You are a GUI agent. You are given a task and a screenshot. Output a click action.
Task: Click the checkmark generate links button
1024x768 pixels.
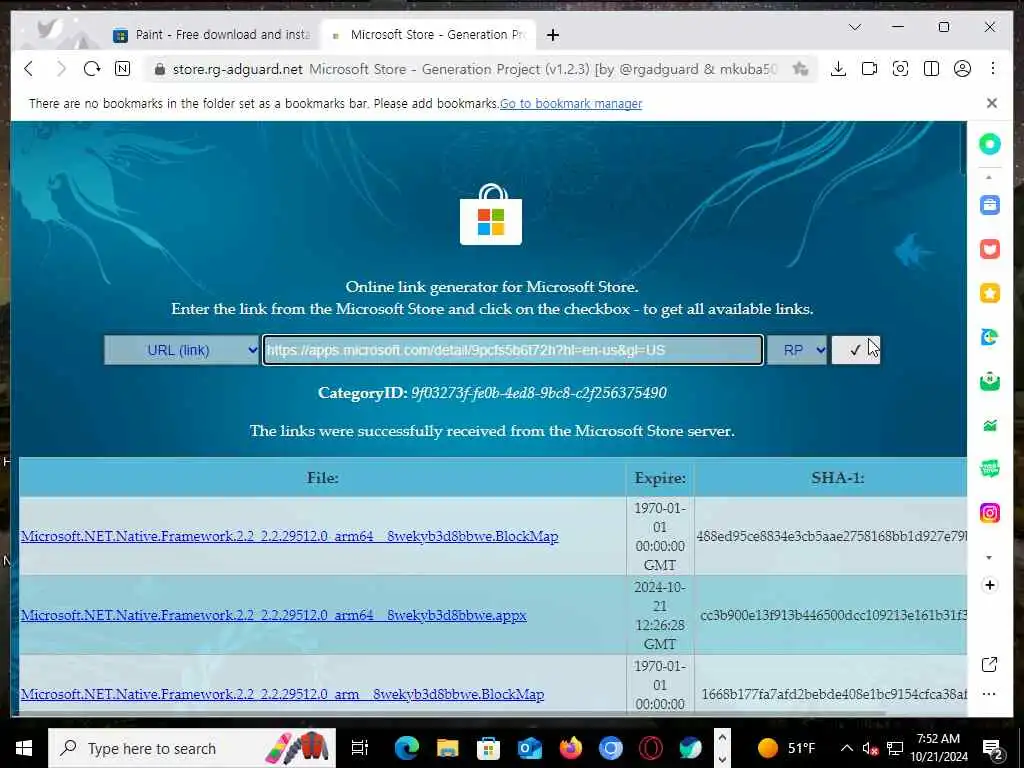(856, 350)
